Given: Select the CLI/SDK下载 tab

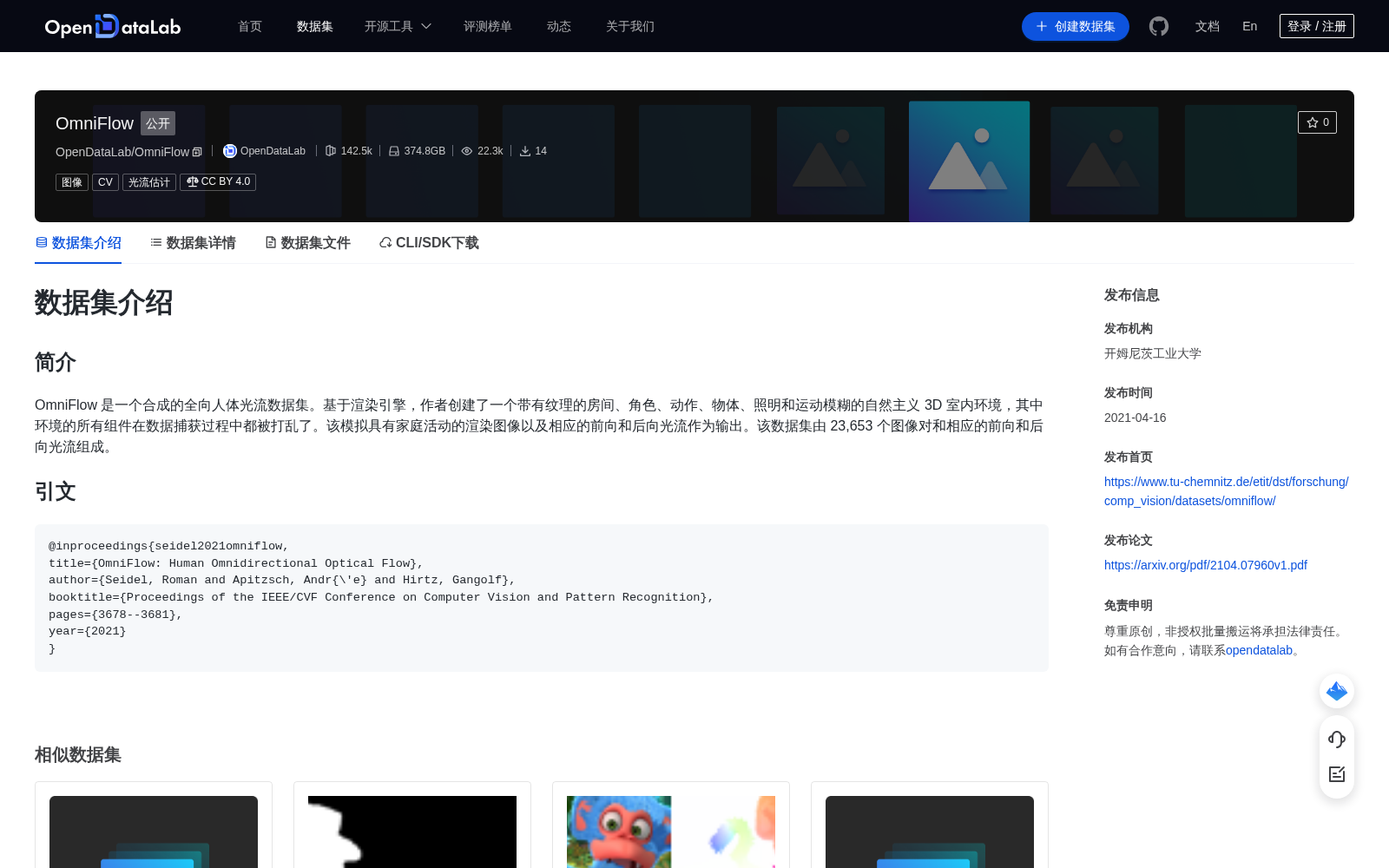Looking at the screenshot, I should 429,243.
